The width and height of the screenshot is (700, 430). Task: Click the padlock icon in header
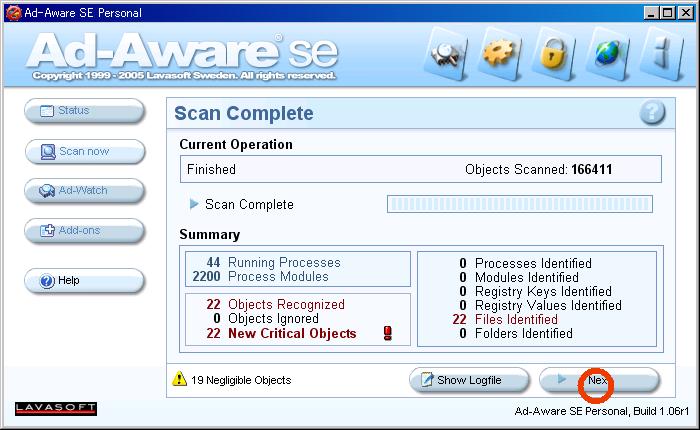[553, 54]
